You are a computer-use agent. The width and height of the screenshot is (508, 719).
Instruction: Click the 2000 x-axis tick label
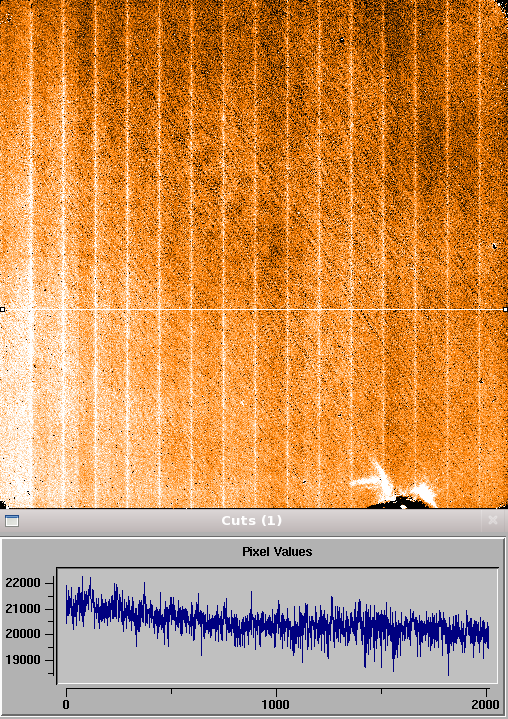(486, 704)
